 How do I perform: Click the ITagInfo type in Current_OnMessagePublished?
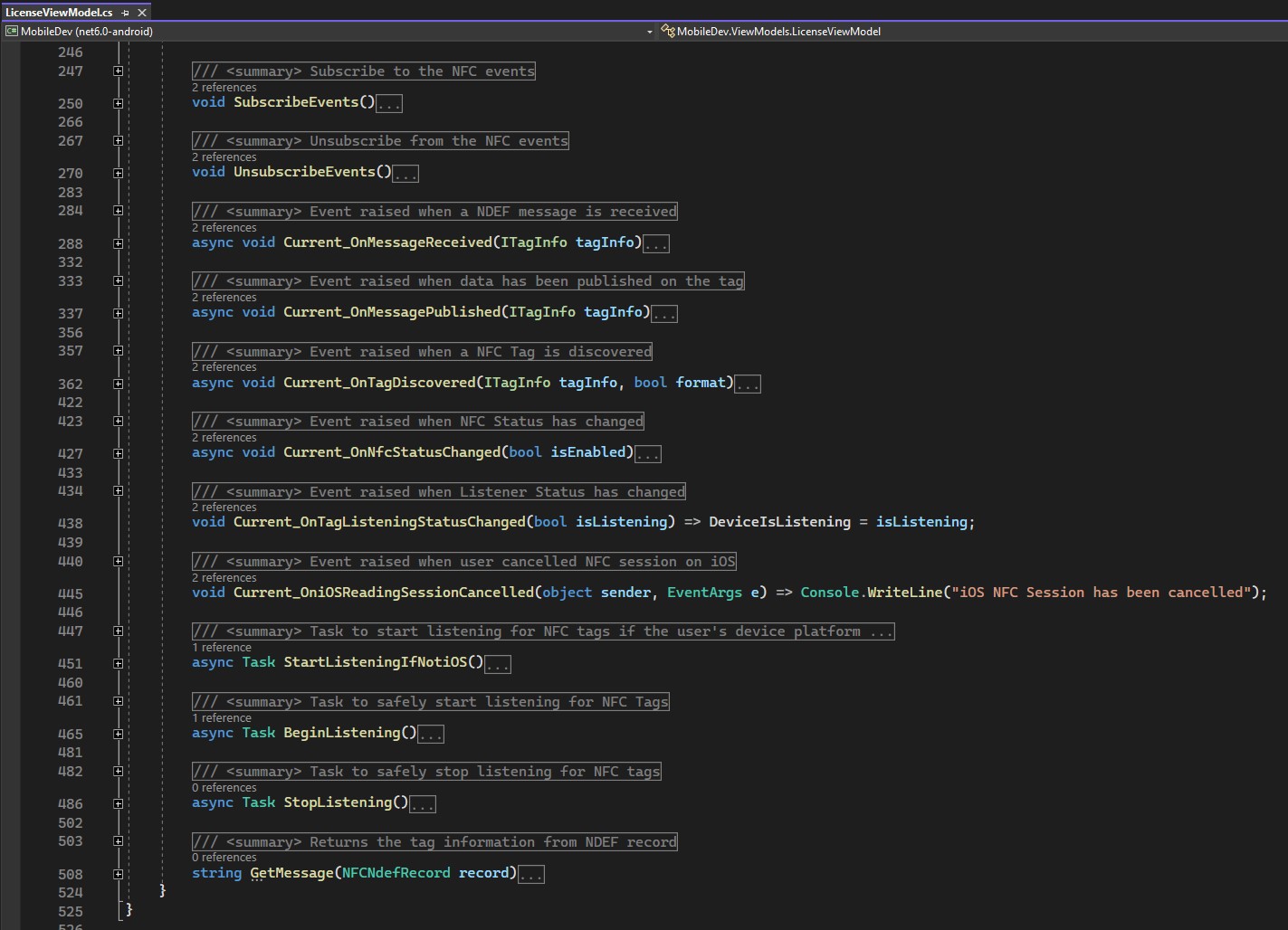tap(542, 312)
